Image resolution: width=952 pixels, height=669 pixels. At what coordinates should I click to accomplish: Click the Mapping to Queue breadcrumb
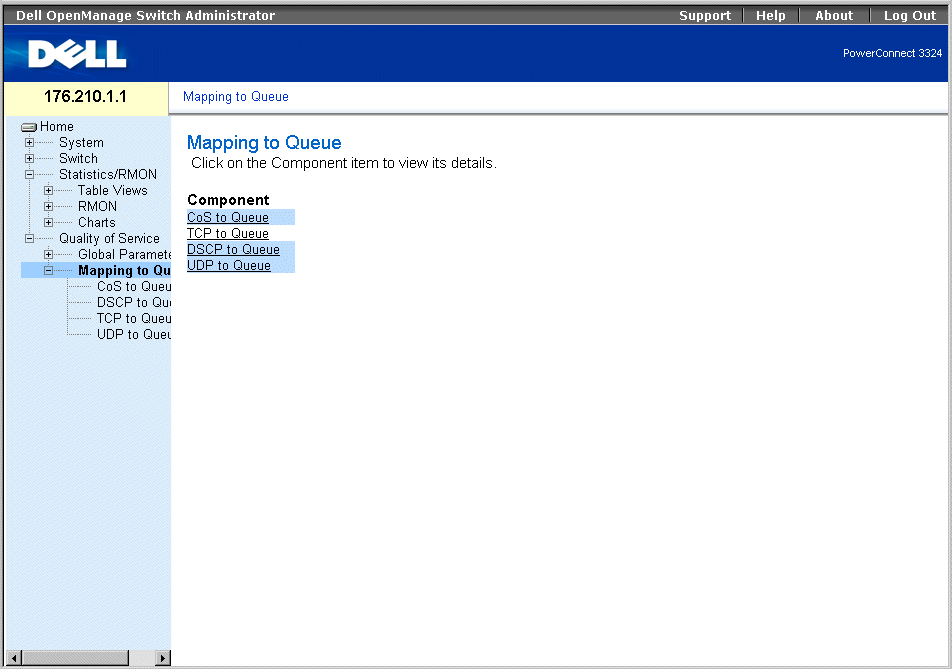click(236, 97)
